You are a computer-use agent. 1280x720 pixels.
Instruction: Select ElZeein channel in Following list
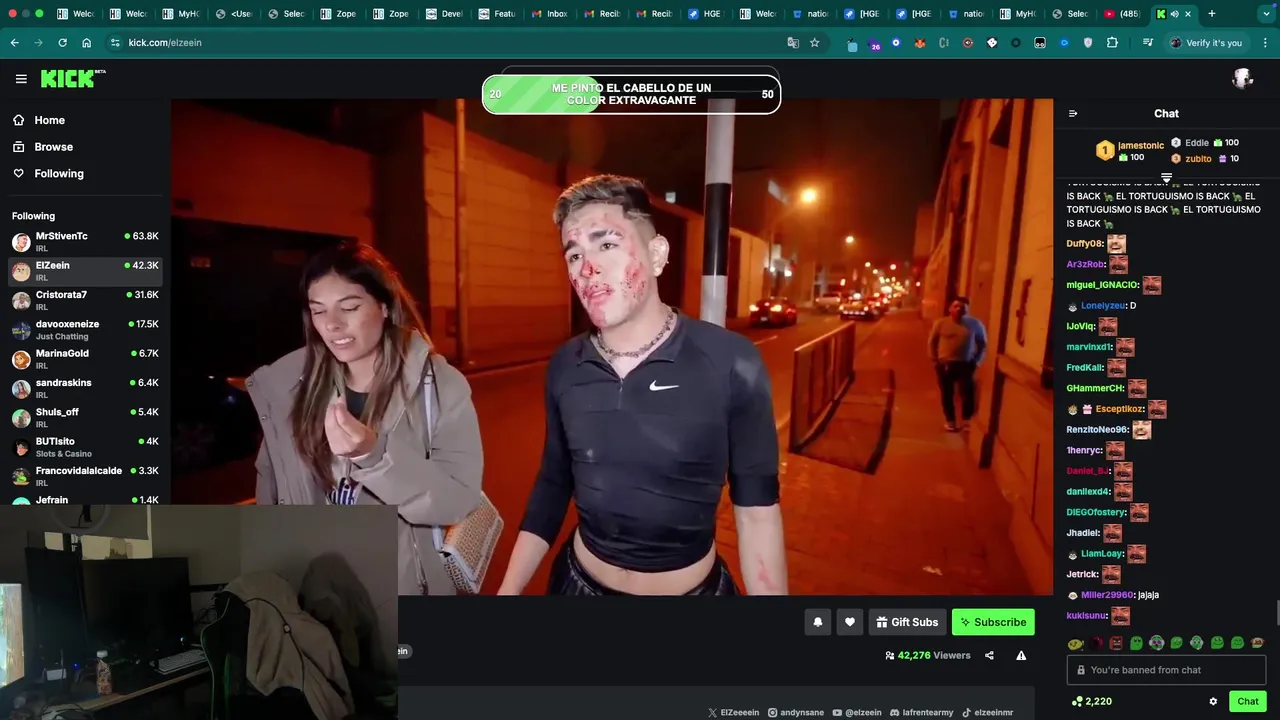point(85,271)
